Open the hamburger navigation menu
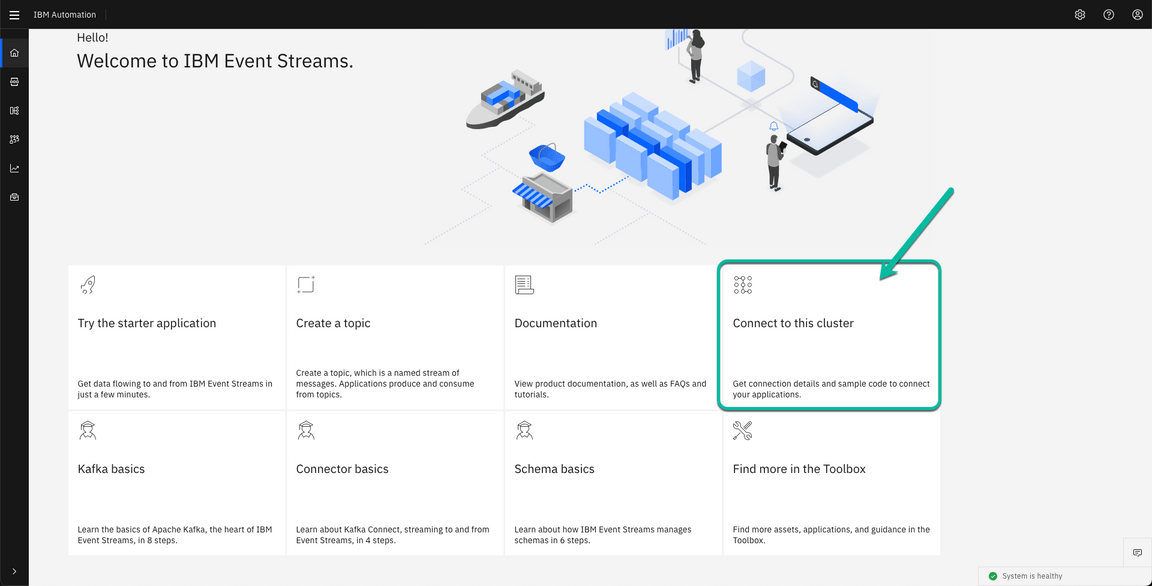Screen dimensions: 1152x586 coord(13,14)
